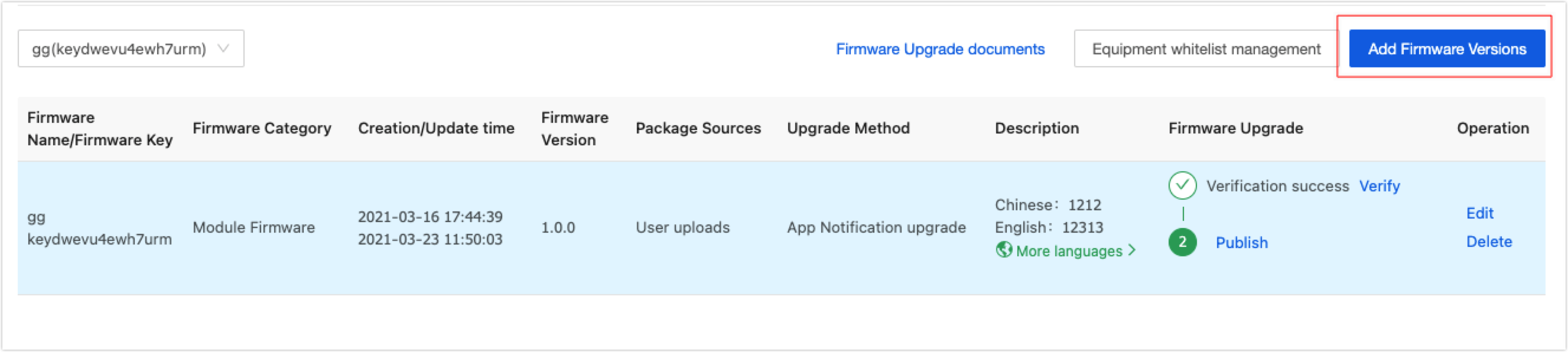Click the green verification success checkmark icon
Screen dimensions: 1568x352
tap(1182, 185)
